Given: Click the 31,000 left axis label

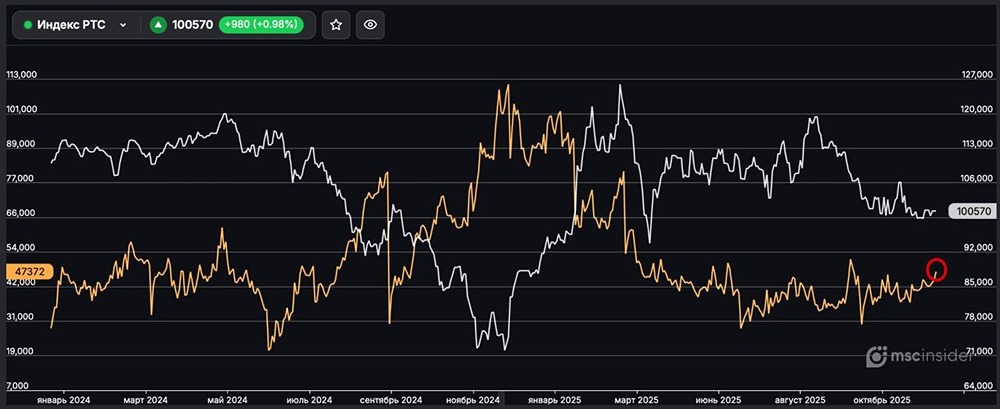Looking at the screenshot, I should (21, 317).
